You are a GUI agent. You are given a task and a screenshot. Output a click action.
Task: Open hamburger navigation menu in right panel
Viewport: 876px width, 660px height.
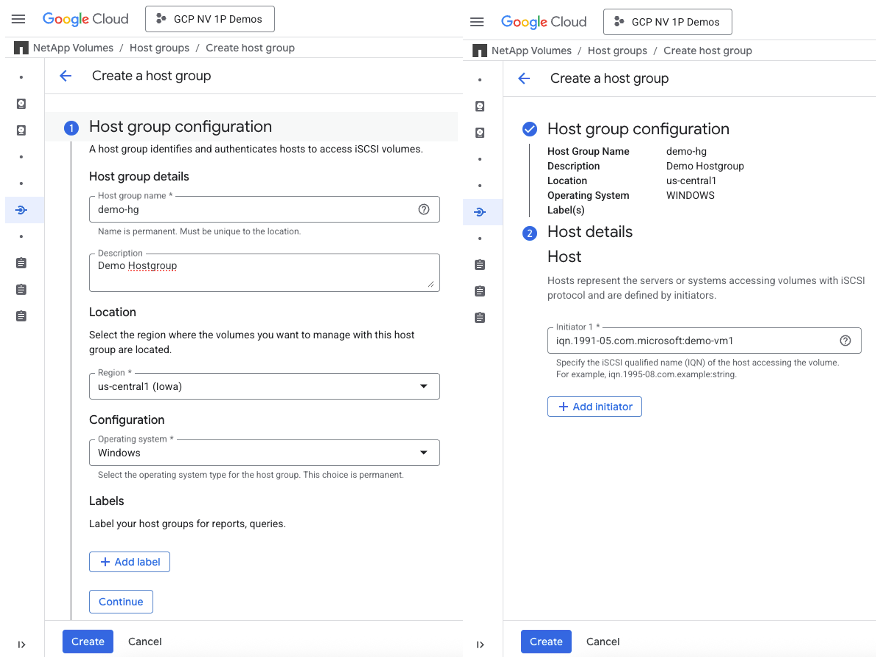477,22
